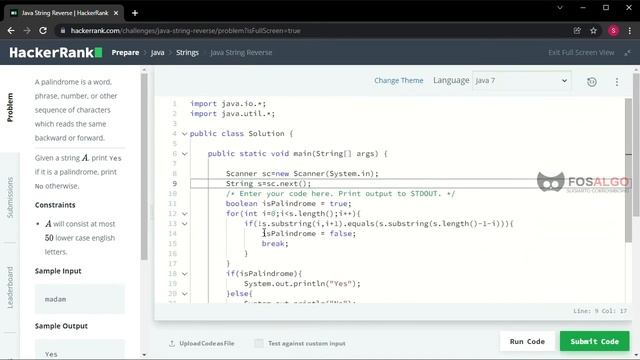Click code line 9 String s=sc.next();
Viewport: 640px width, 360px height.
(x=269, y=184)
